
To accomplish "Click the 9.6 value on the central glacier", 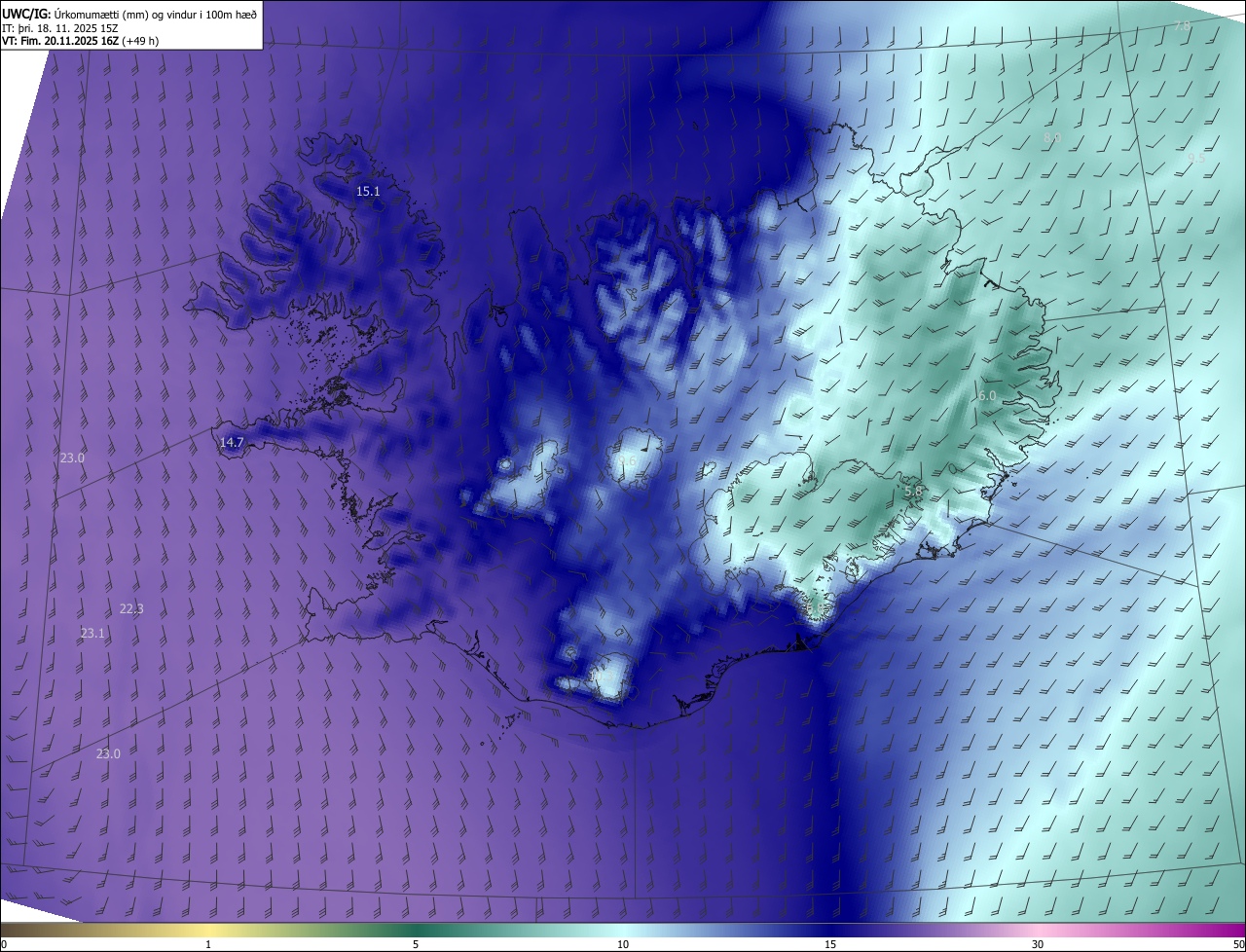I will pos(628,460).
